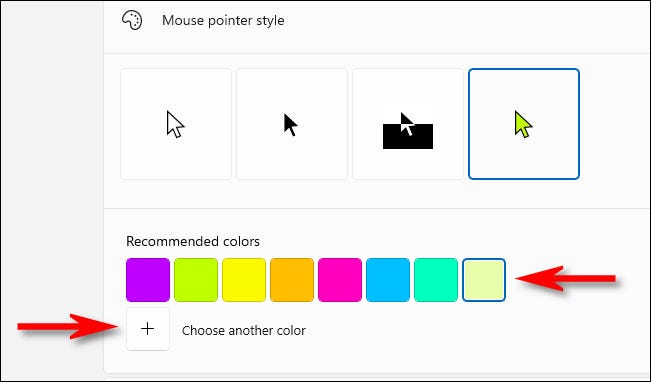Pick the purple recommended color
Screen dimensions: 651x382
148,280
